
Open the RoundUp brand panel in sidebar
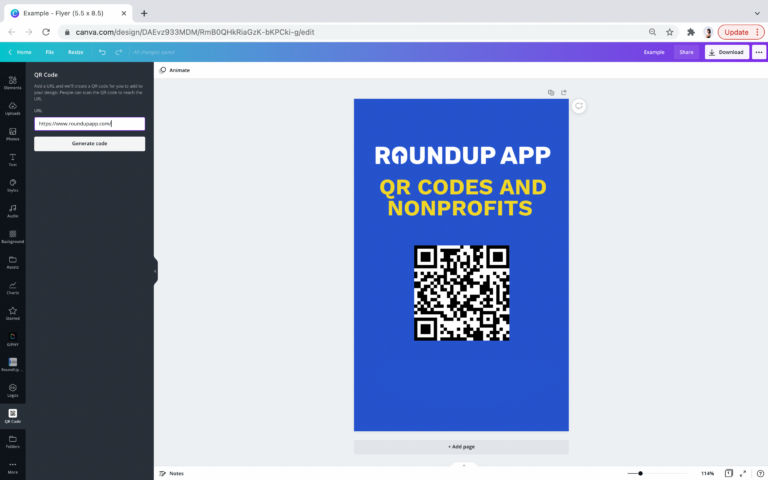(13, 364)
